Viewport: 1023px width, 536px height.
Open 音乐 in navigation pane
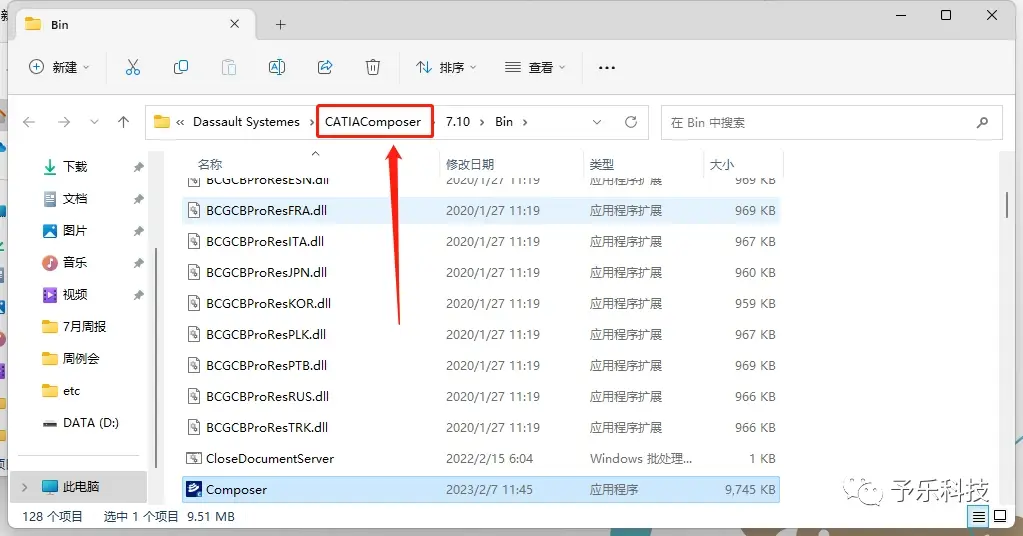[75, 263]
